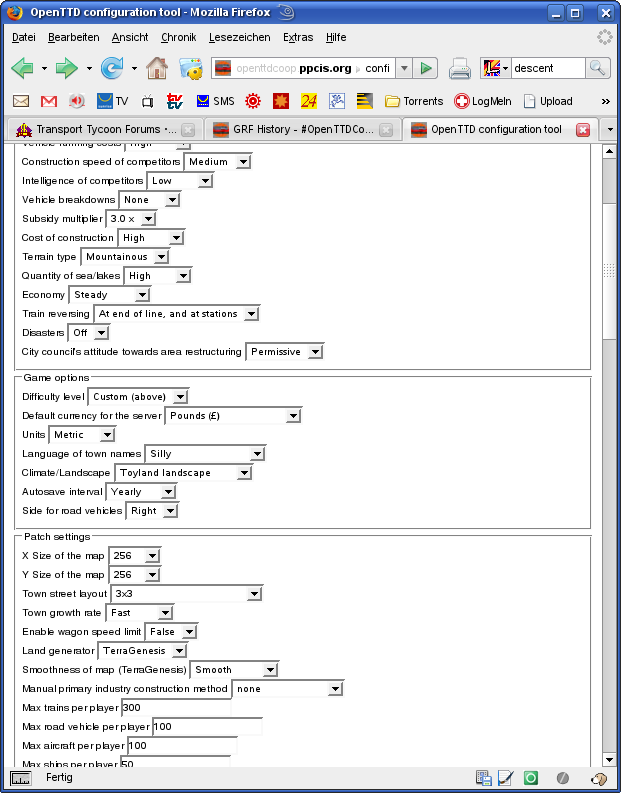This screenshot has width=621, height=793.
Task: Switch to Transport Tycoon Forums tab
Action: click(104, 130)
